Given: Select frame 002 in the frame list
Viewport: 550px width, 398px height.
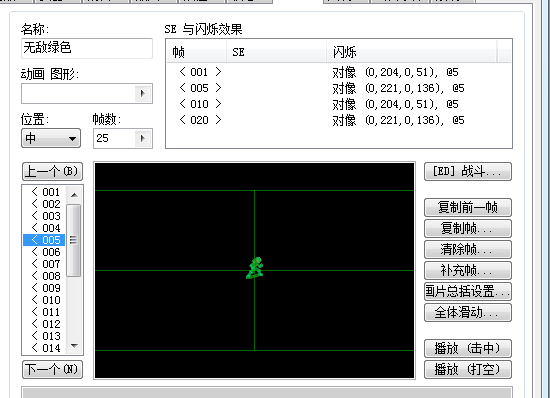Looking at the screenshot, I should point(44,204).
